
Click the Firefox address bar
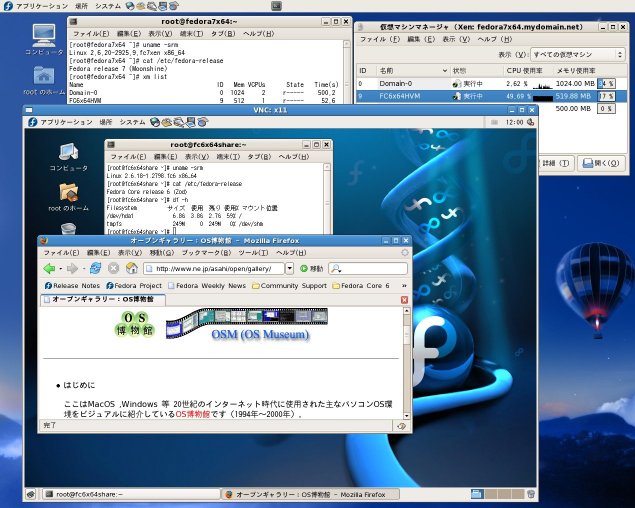214,268
